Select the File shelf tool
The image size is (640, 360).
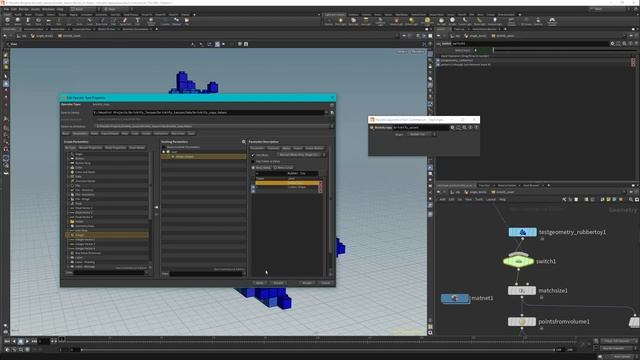pyautogui.click(x=187, y=21)
